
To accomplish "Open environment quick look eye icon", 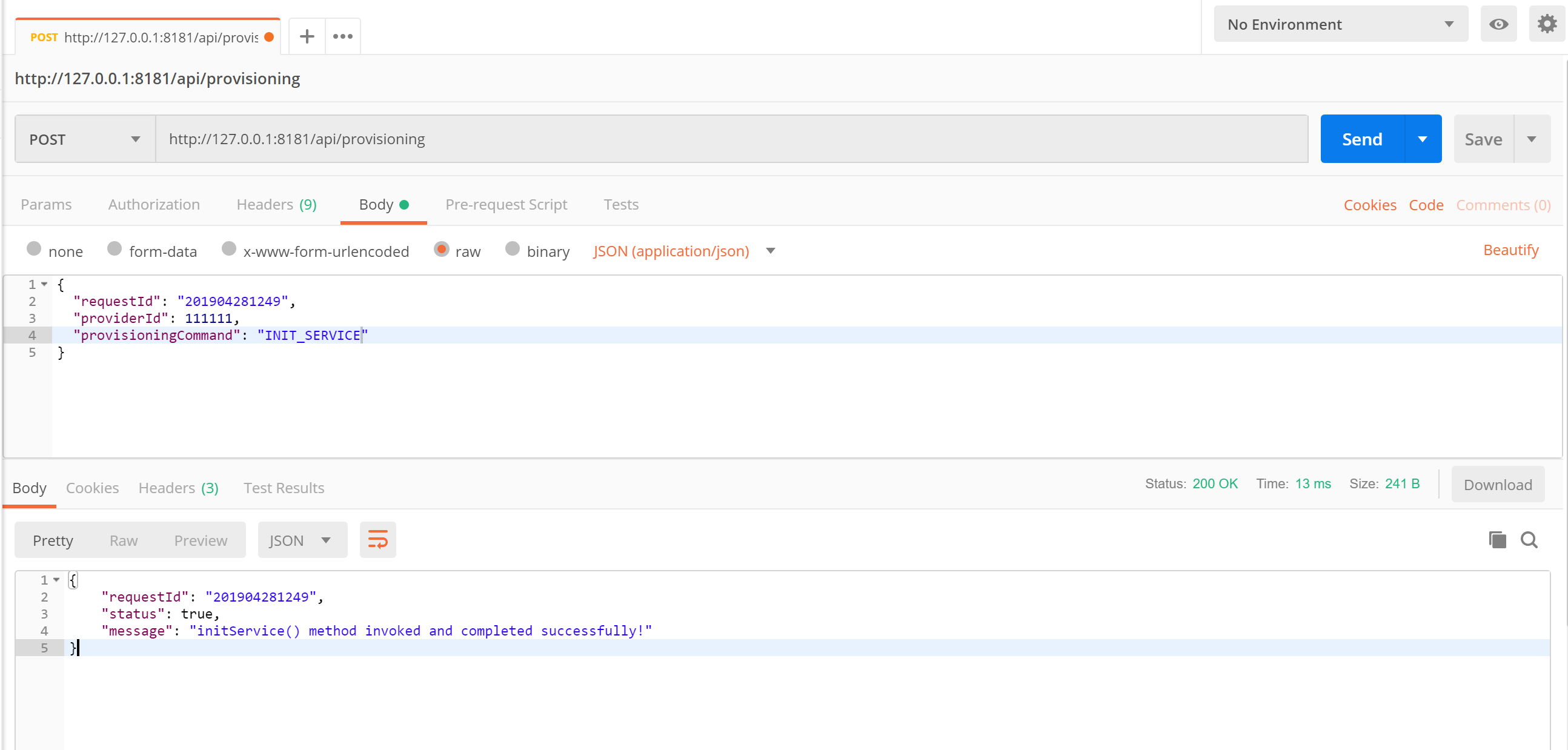I will click(x=1498, y=24).
